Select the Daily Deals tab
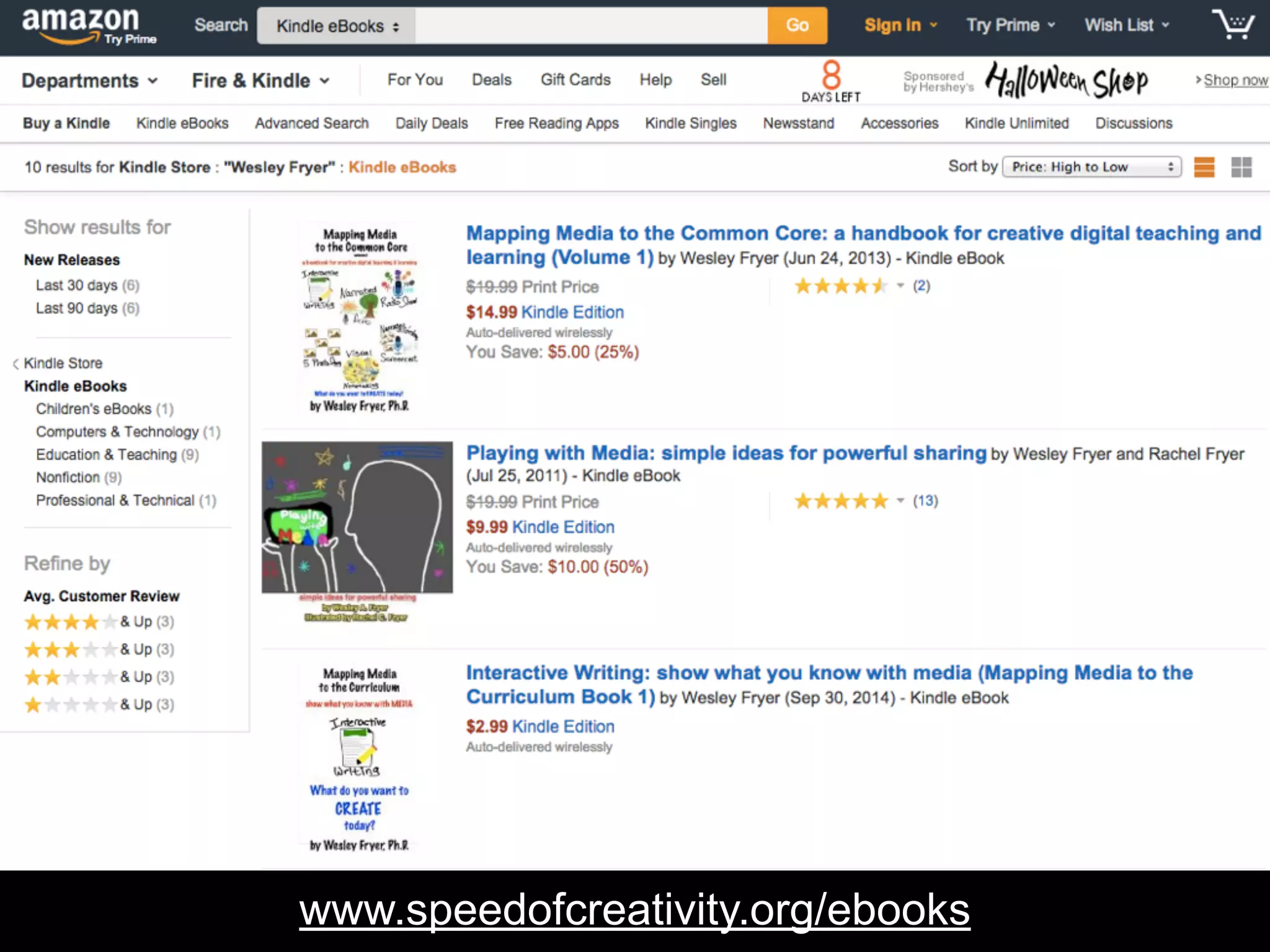This screenshot has height=952, width=1270. point(432,123)
